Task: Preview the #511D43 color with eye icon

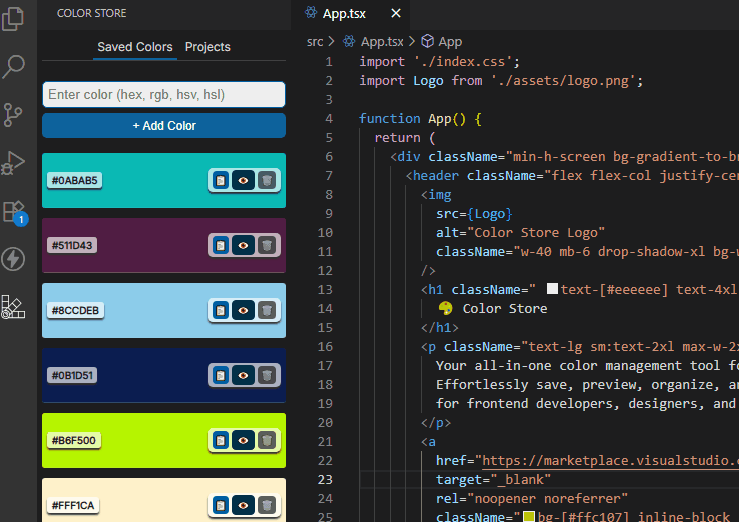Action: click(x=243, y=245)
